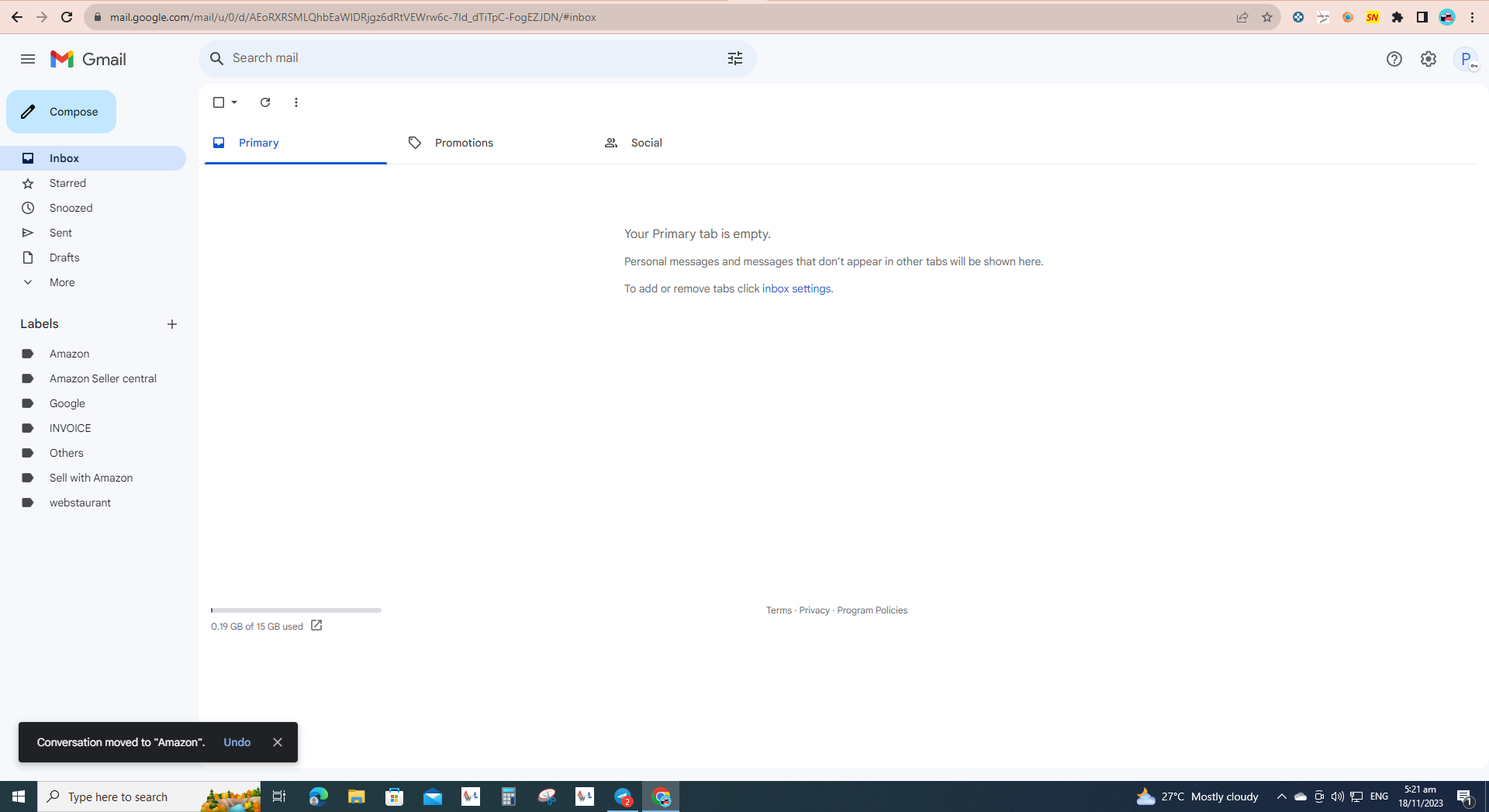Viewport: 1489px width, 812px height.
Task: Open the Extensions puzzle icon
Action: click(1397, 17)
